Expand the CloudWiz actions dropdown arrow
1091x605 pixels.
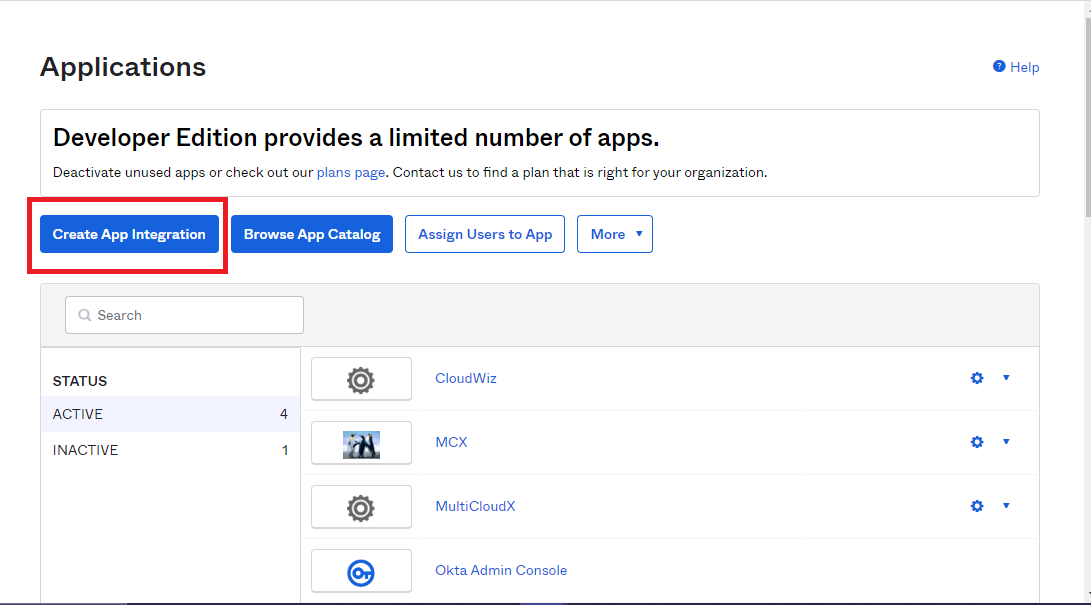pyautogui.click(x=1006, y=378)
